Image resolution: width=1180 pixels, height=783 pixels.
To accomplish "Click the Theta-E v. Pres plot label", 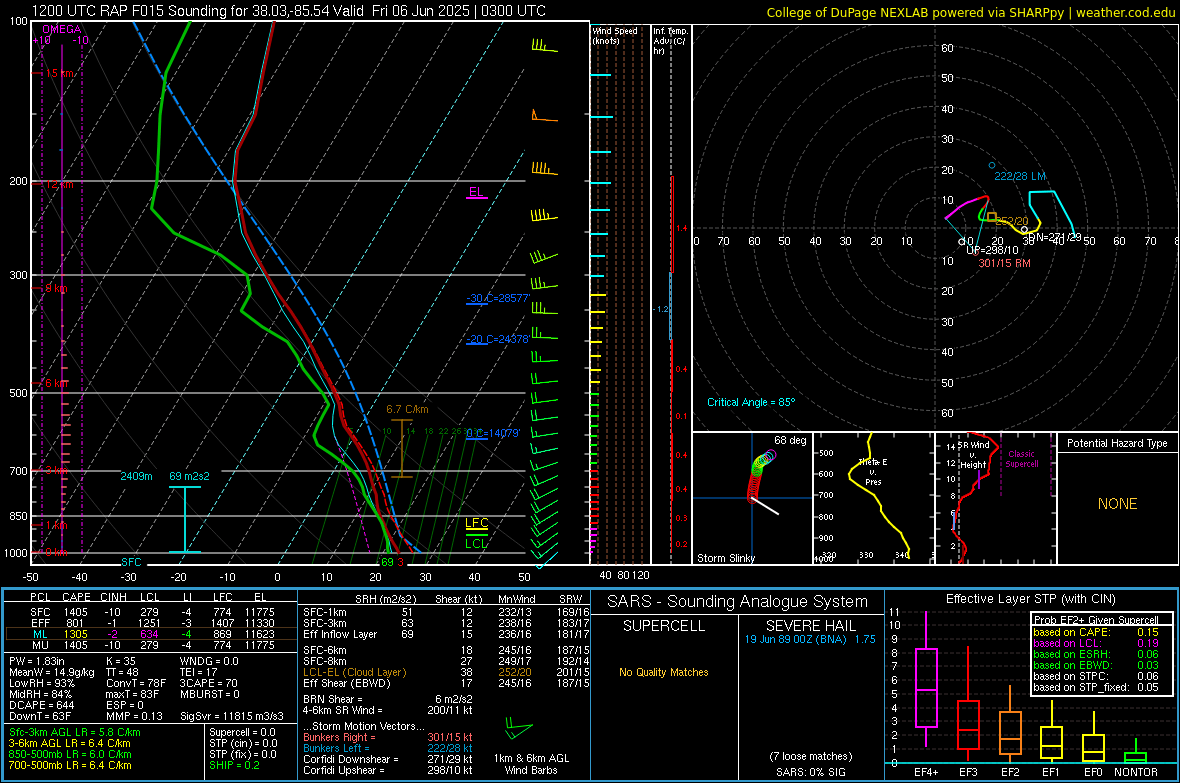I will point(873,471).
